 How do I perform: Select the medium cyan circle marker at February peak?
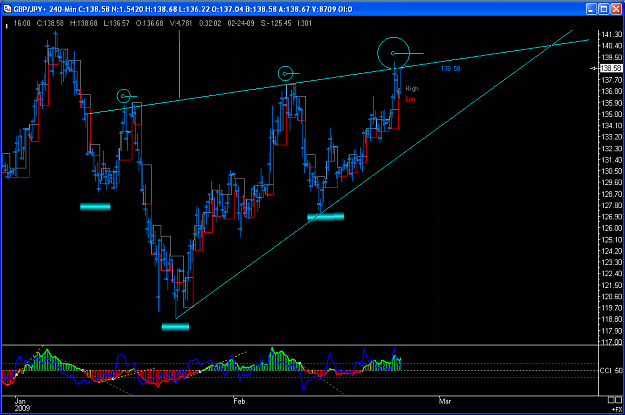(x=285, y=73)
